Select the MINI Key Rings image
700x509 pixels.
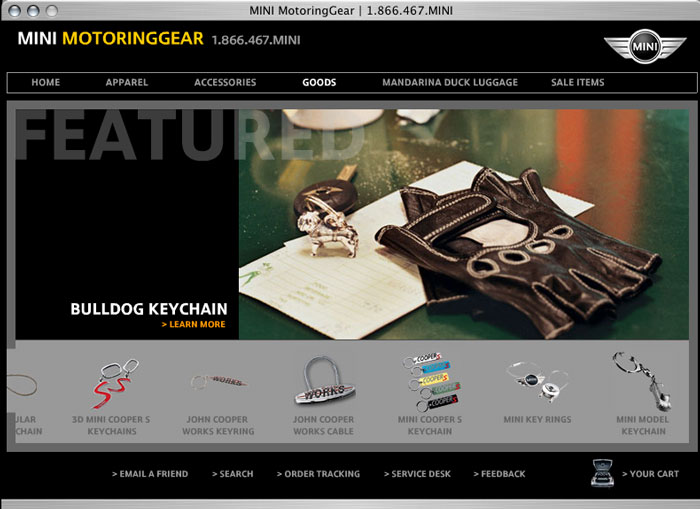pos(537,382)
